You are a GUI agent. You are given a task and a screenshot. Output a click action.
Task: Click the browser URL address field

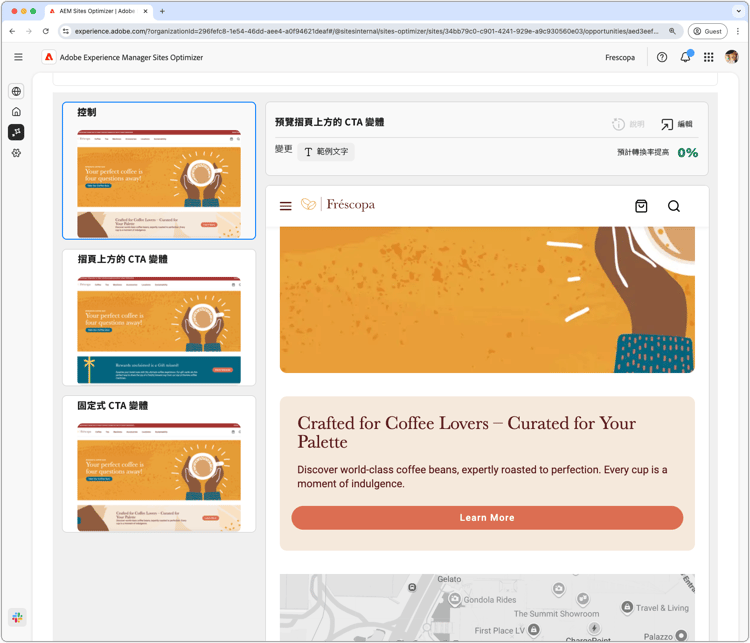pos(366,31)
